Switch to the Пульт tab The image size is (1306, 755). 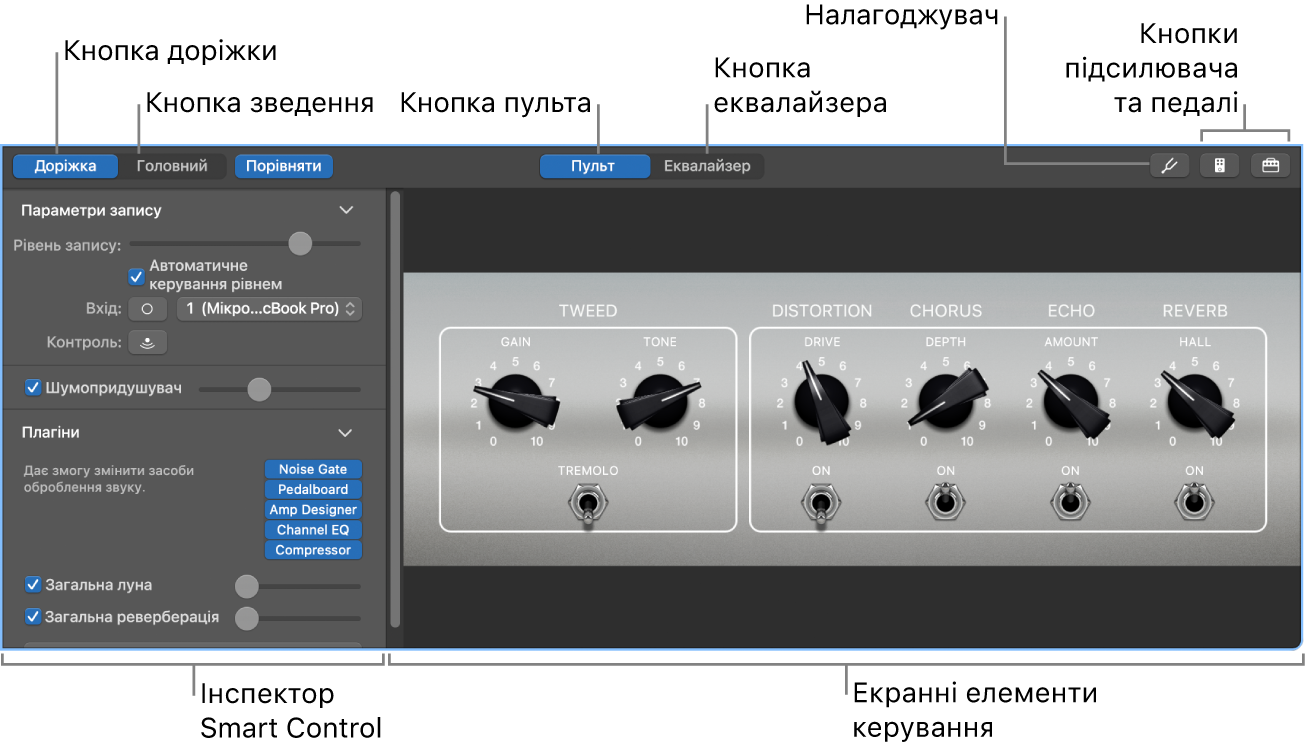[x=594, y=166]
